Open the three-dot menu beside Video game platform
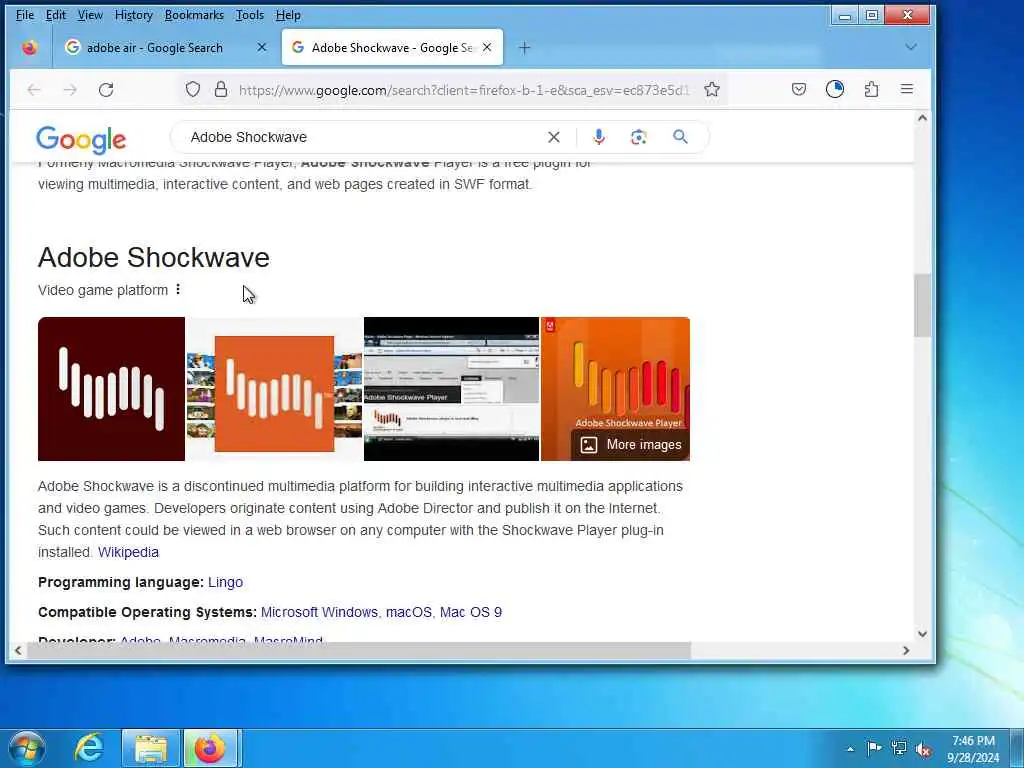Screen dimensions: 1024x768 point(178,289)
